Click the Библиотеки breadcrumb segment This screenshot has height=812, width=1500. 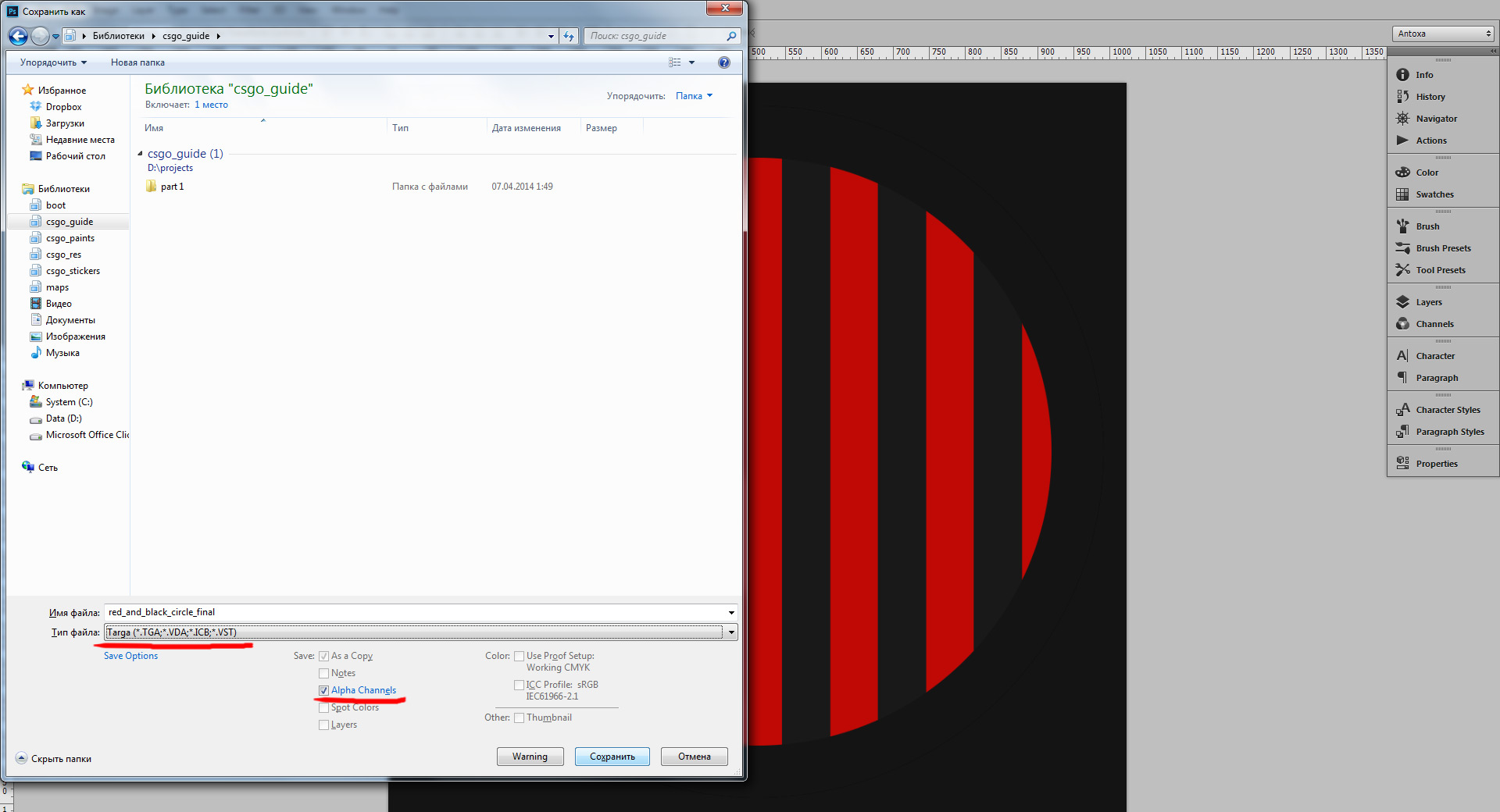point(119,36)
